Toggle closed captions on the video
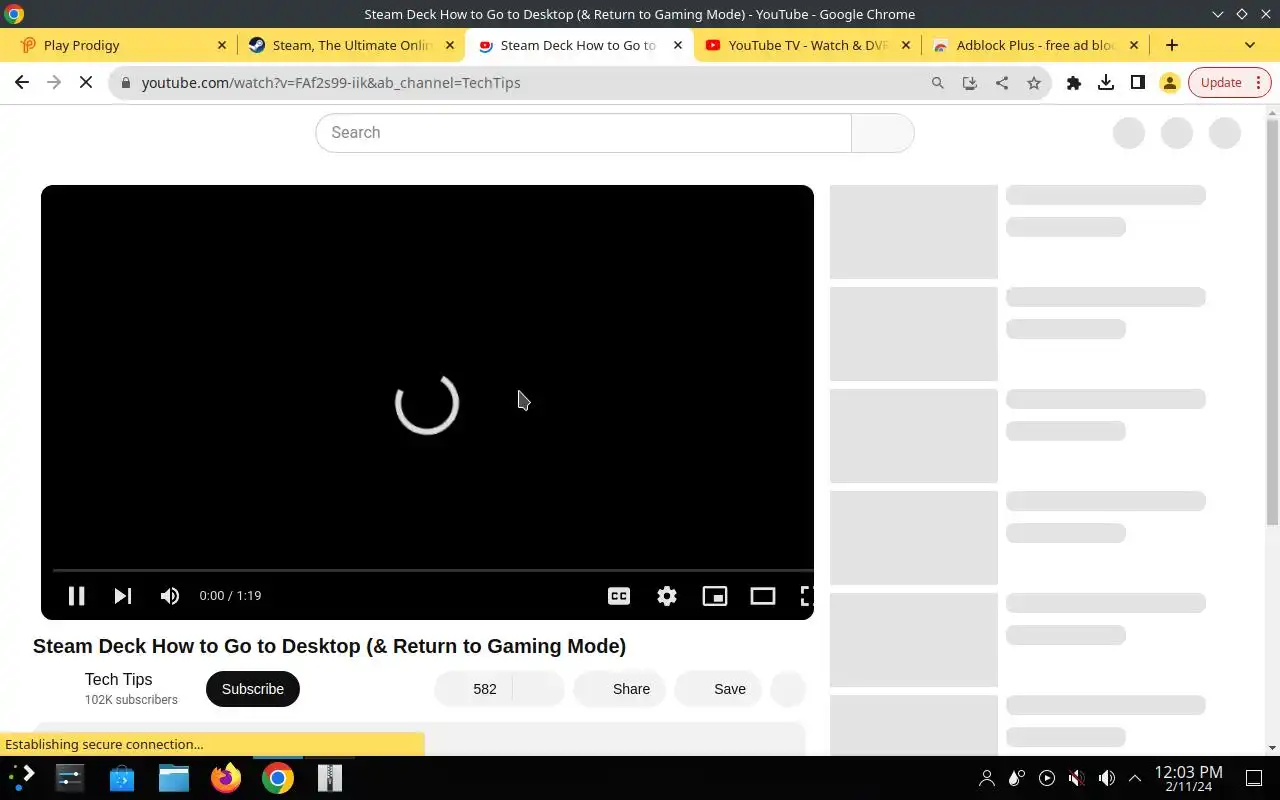1280x800 pixels. point(619,596)
